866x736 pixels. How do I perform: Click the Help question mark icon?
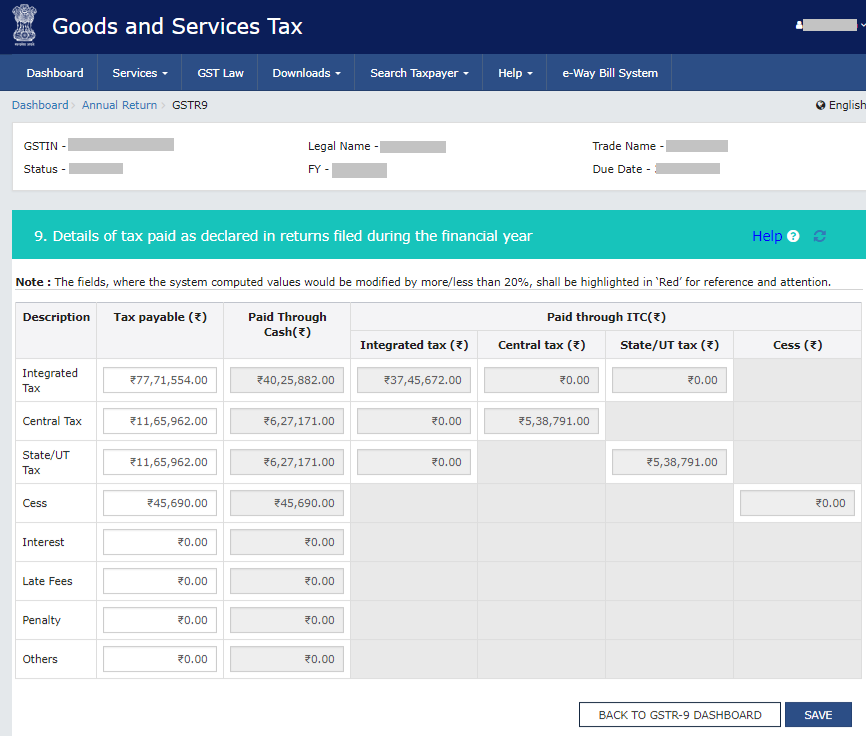coord(793,237)
